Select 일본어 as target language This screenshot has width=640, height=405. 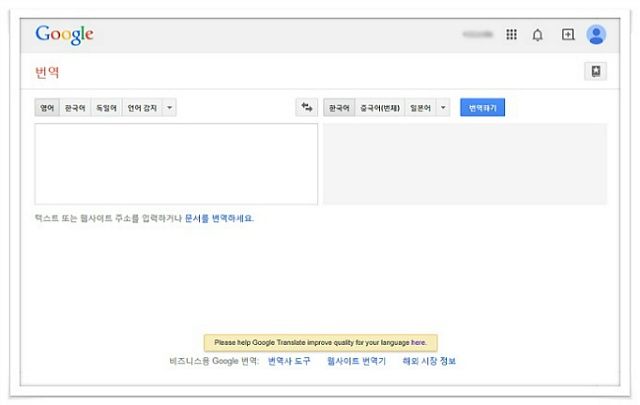click(420, 108)
